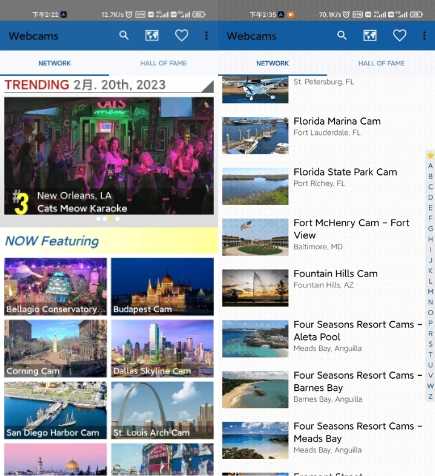Tap the star at top of alphabet index
This screenshot has height=476, width=435.
(x=430, y=155)
